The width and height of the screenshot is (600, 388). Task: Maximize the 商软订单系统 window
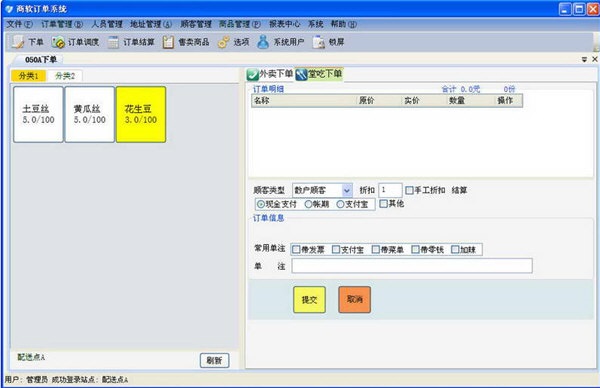click(579, 9)
